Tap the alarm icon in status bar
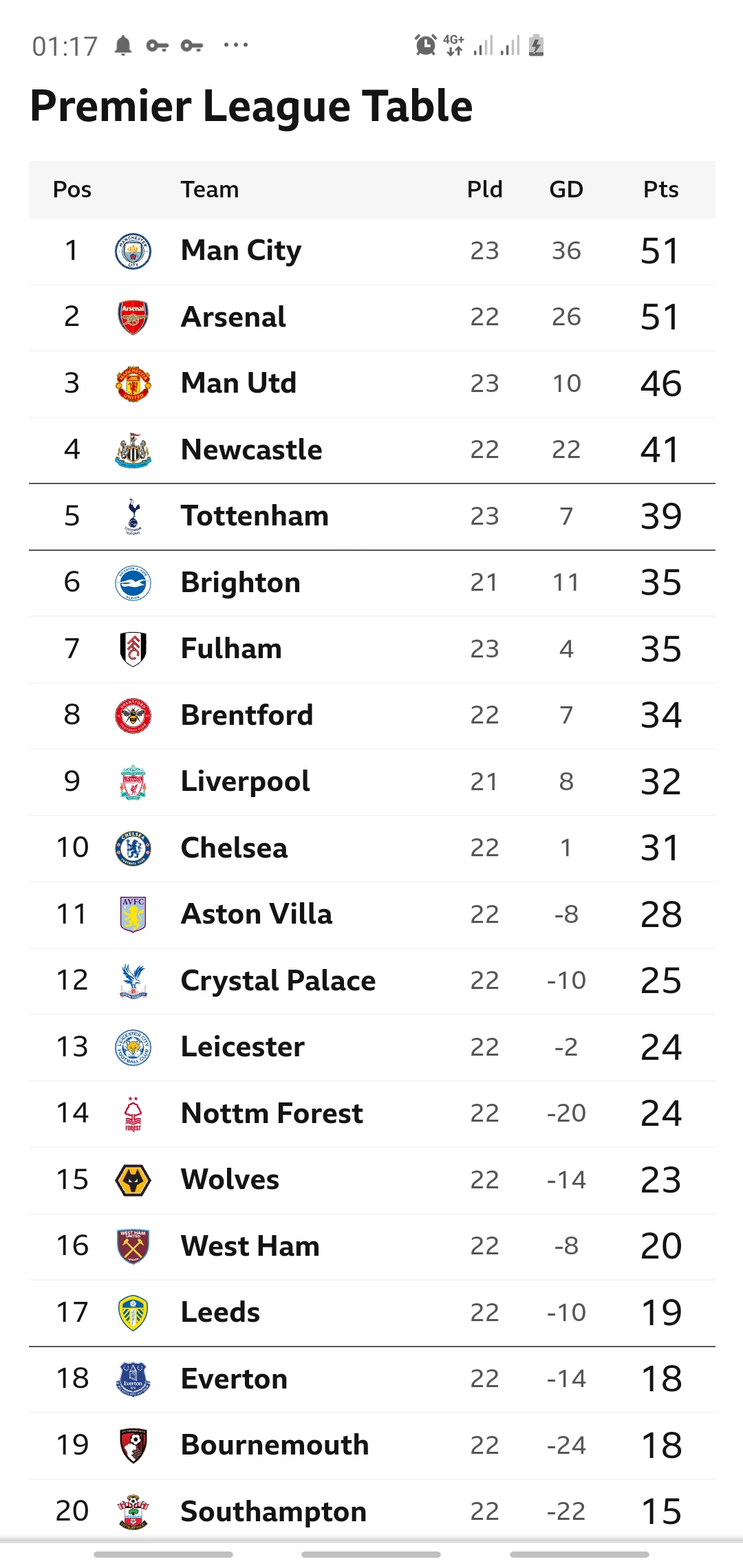 pyautogui.click(x=426, y=45)
